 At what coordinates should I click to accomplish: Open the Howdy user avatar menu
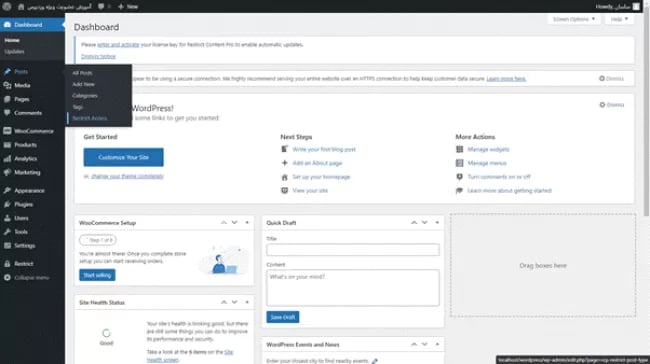pyautogui.click(x=636, y=6)
